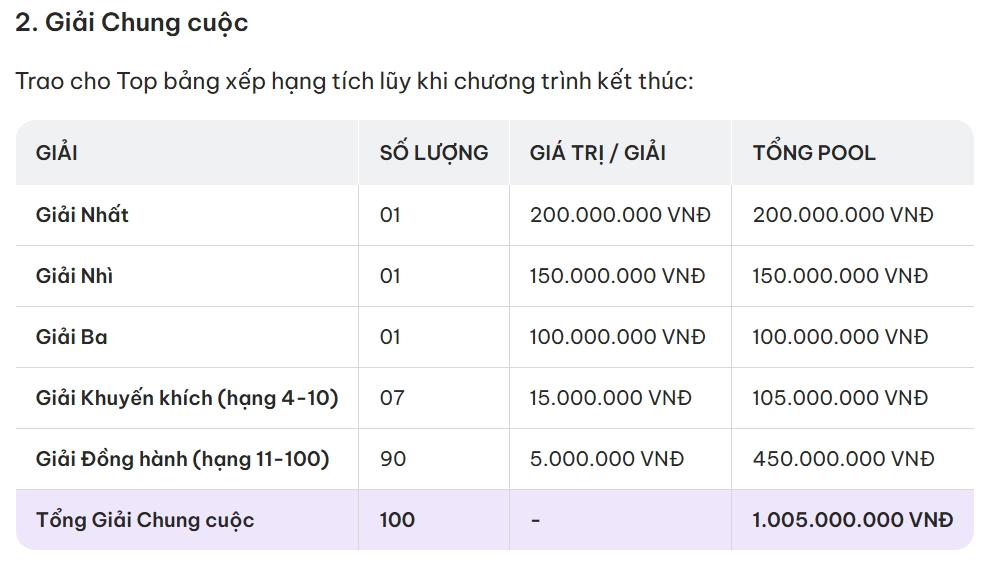
Task: Click total quantity '100'
Action: (397, 520)
